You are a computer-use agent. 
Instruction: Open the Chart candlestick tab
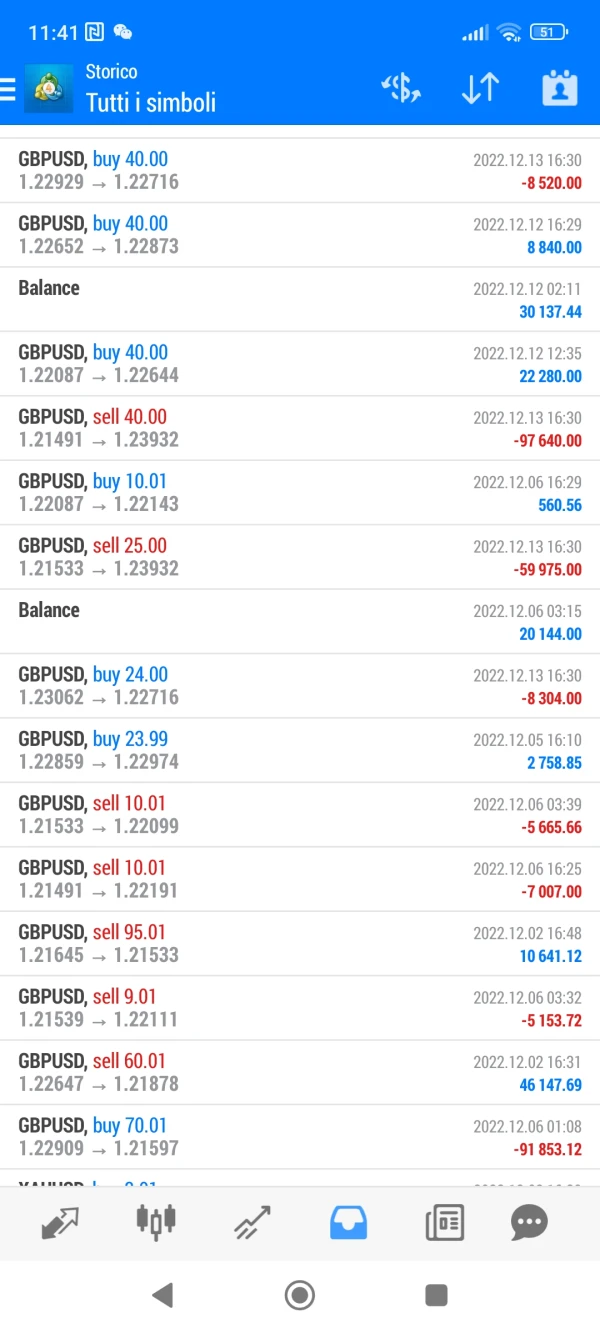pos(156,1222)
